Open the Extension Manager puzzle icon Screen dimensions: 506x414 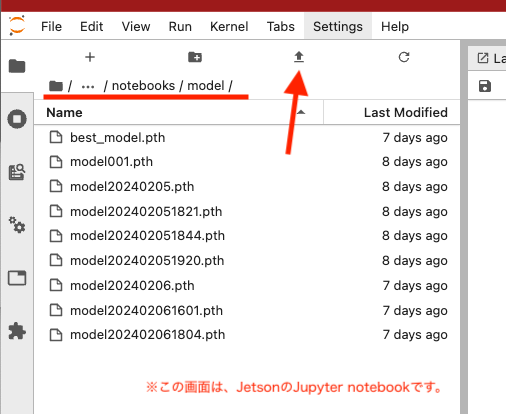point(17,331)
